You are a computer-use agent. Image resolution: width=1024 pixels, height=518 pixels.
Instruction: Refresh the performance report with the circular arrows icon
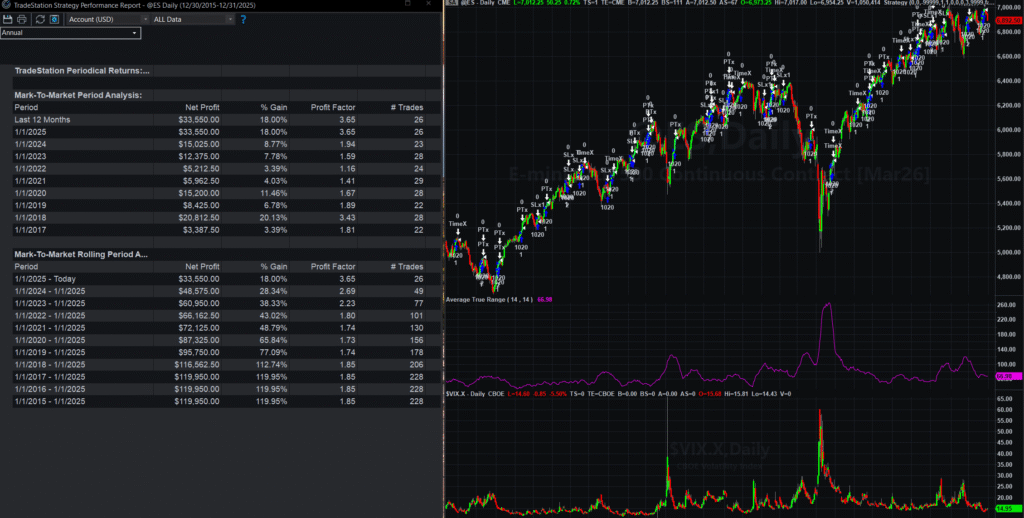click(x=39, y=19)
